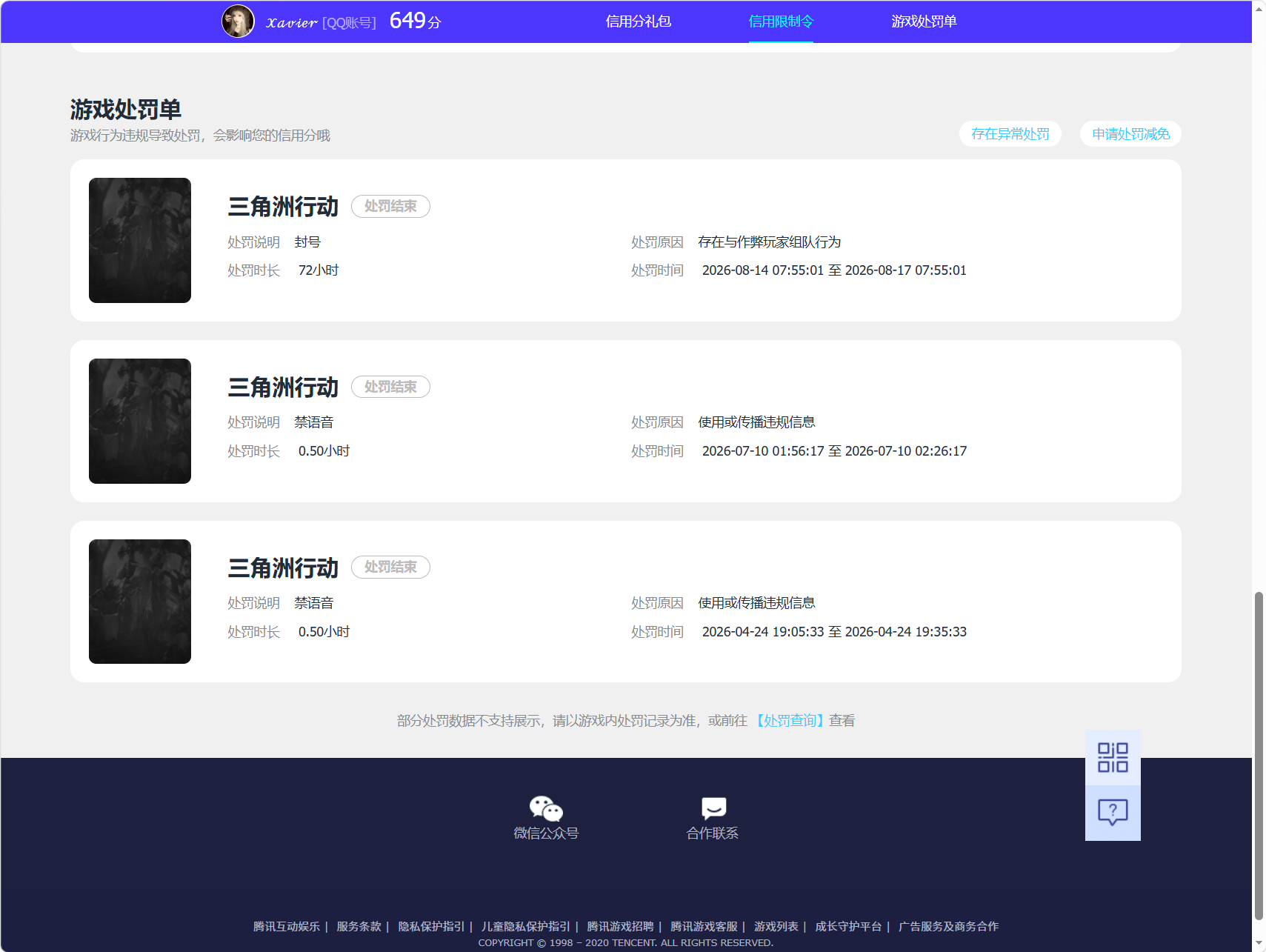Click 处罚结束 badge on the 2026-04-24 card
The image size is (1266, 952).
tap(390, 567)
